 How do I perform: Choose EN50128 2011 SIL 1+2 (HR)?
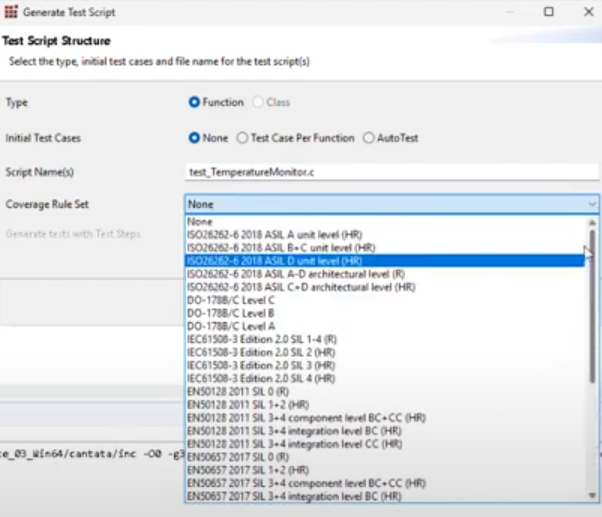(385, 405)
